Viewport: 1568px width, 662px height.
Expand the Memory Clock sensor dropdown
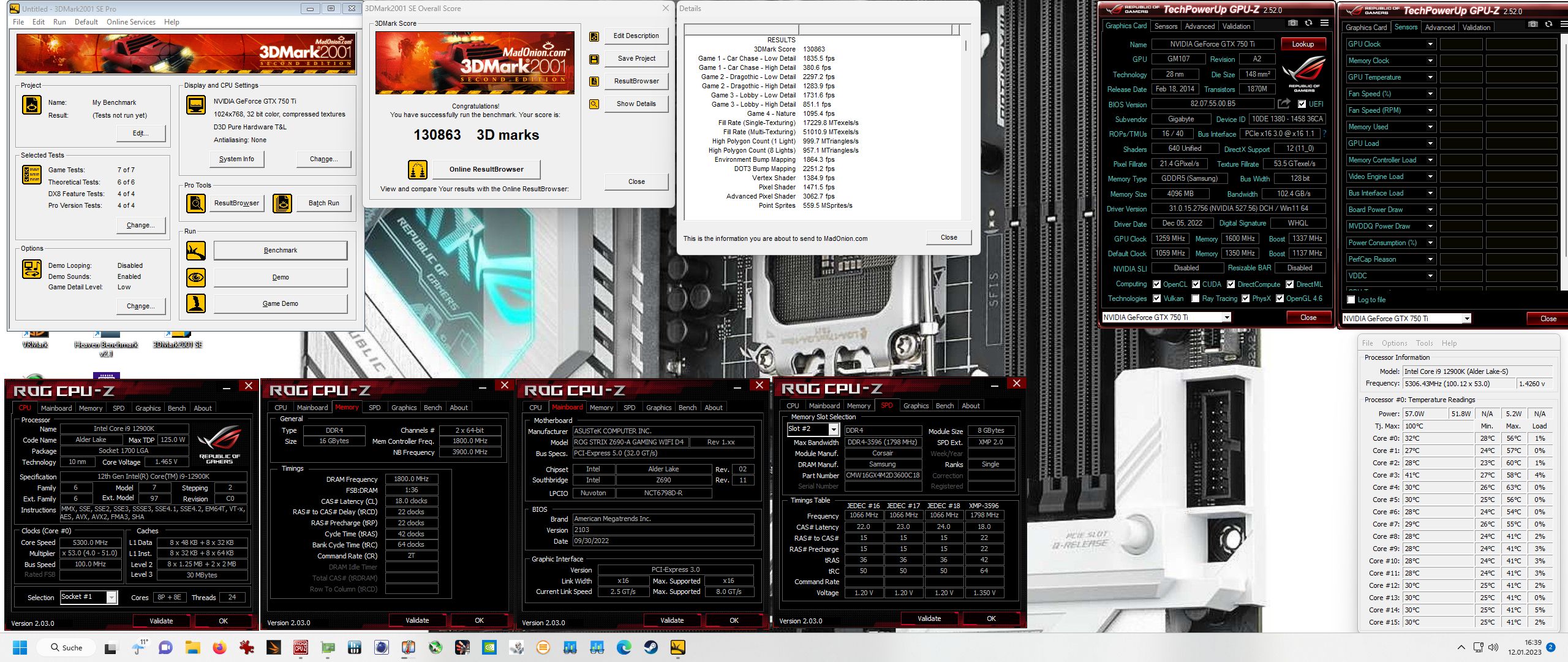coord(1430,61)
